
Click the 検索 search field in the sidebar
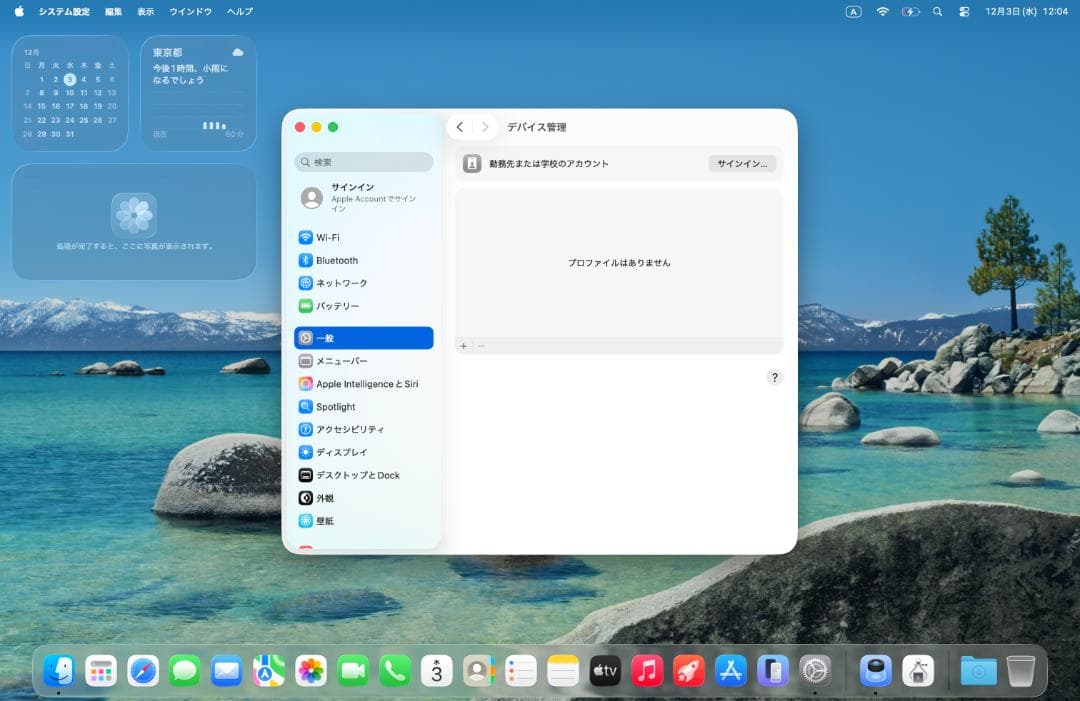363,162
